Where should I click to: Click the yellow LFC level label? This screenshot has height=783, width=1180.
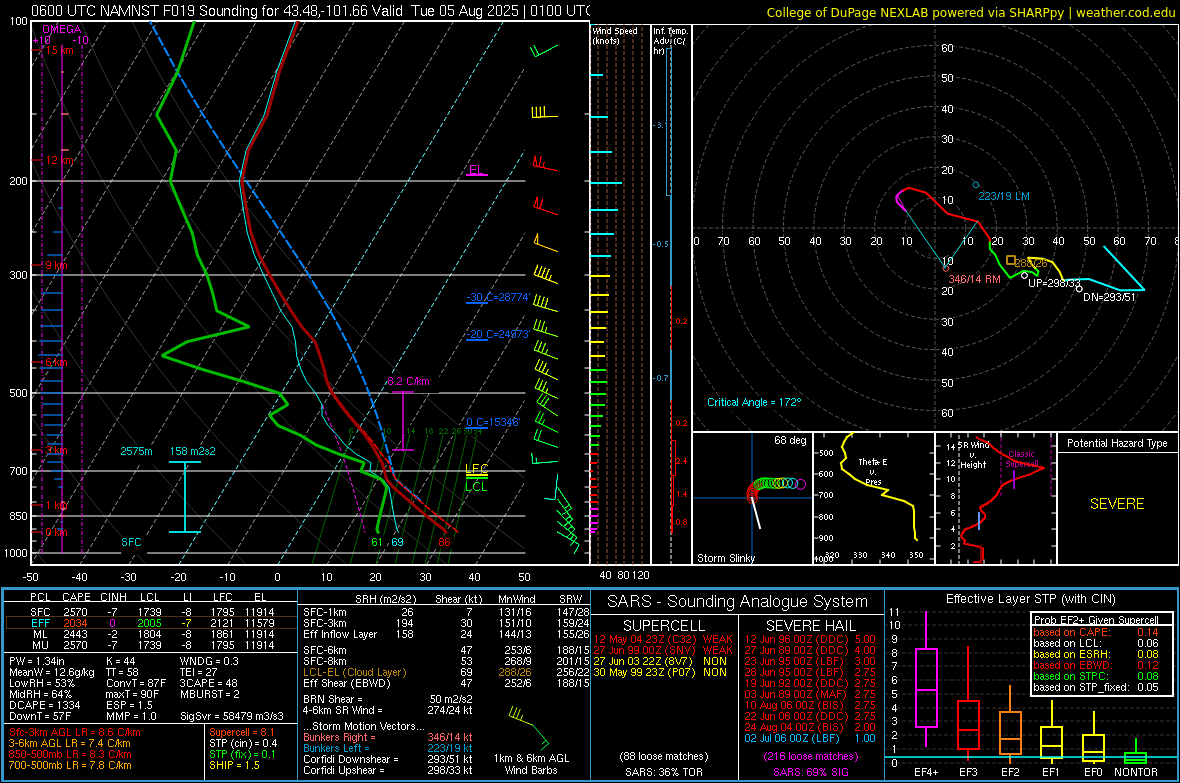[x=476, y=469]
